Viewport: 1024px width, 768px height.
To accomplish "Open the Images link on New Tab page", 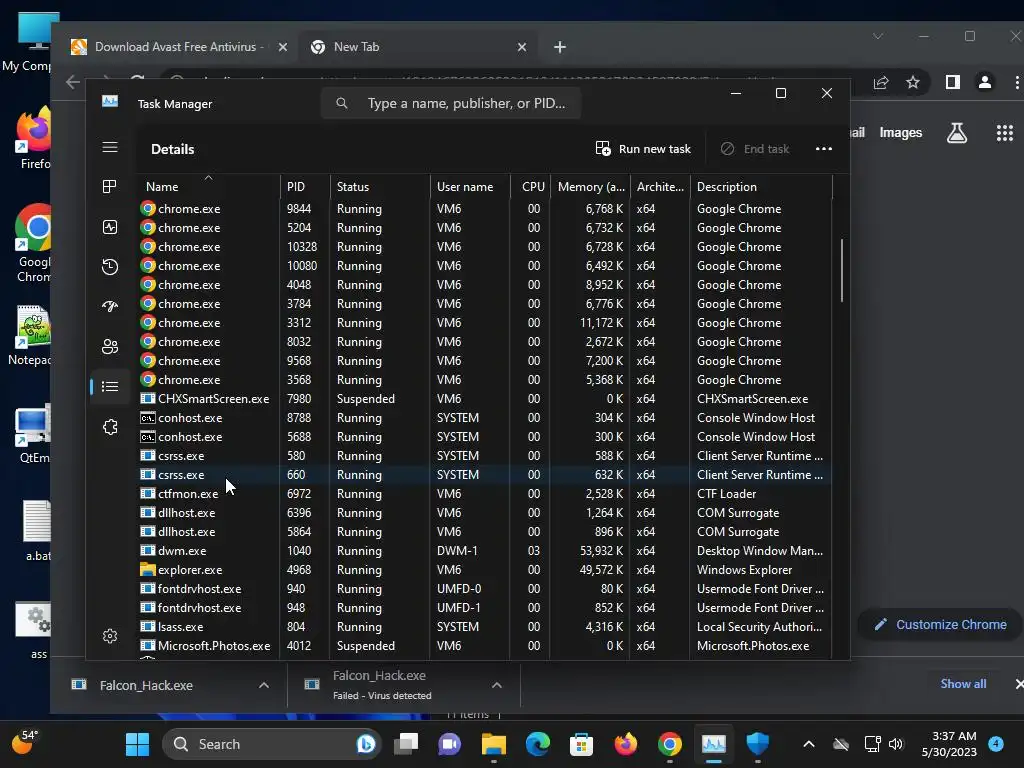I will (901, 133).
